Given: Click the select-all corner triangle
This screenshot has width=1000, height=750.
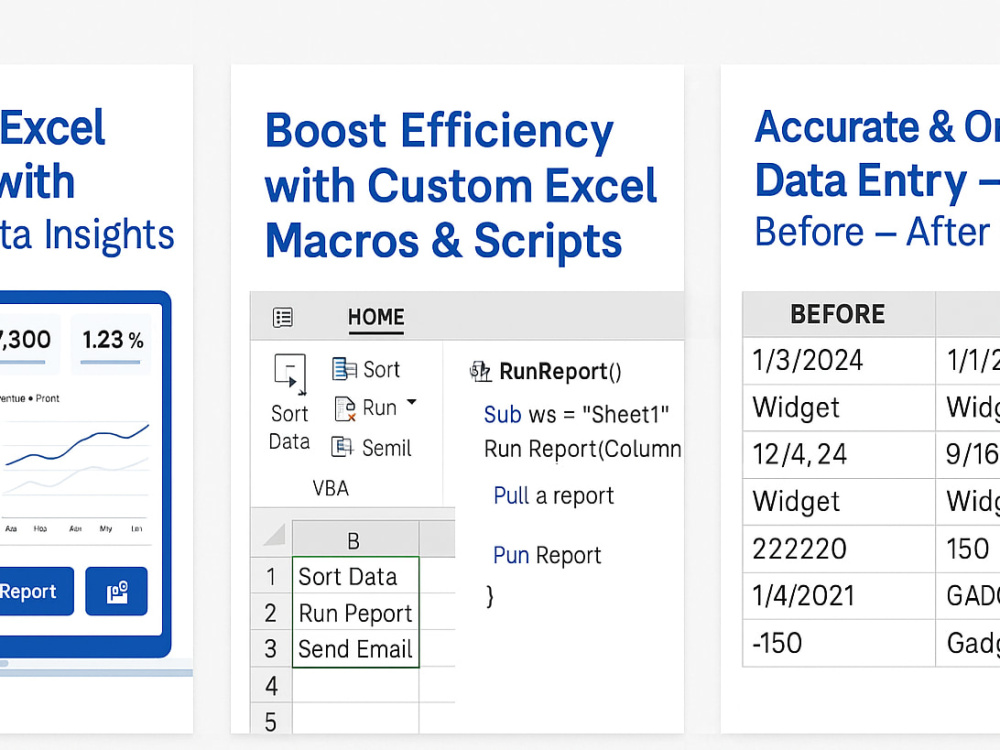Looking at the screenshot, I should click(274, 535).
